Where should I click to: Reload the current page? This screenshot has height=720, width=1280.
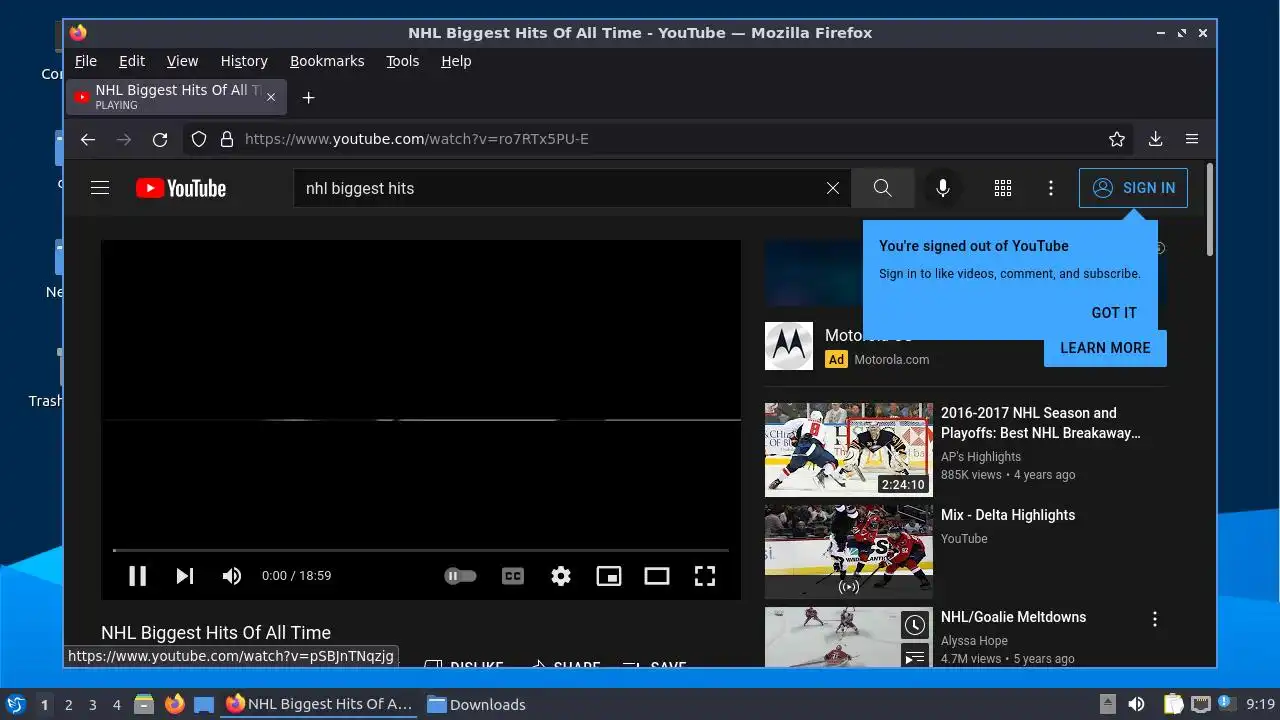[x=160, y=139]
